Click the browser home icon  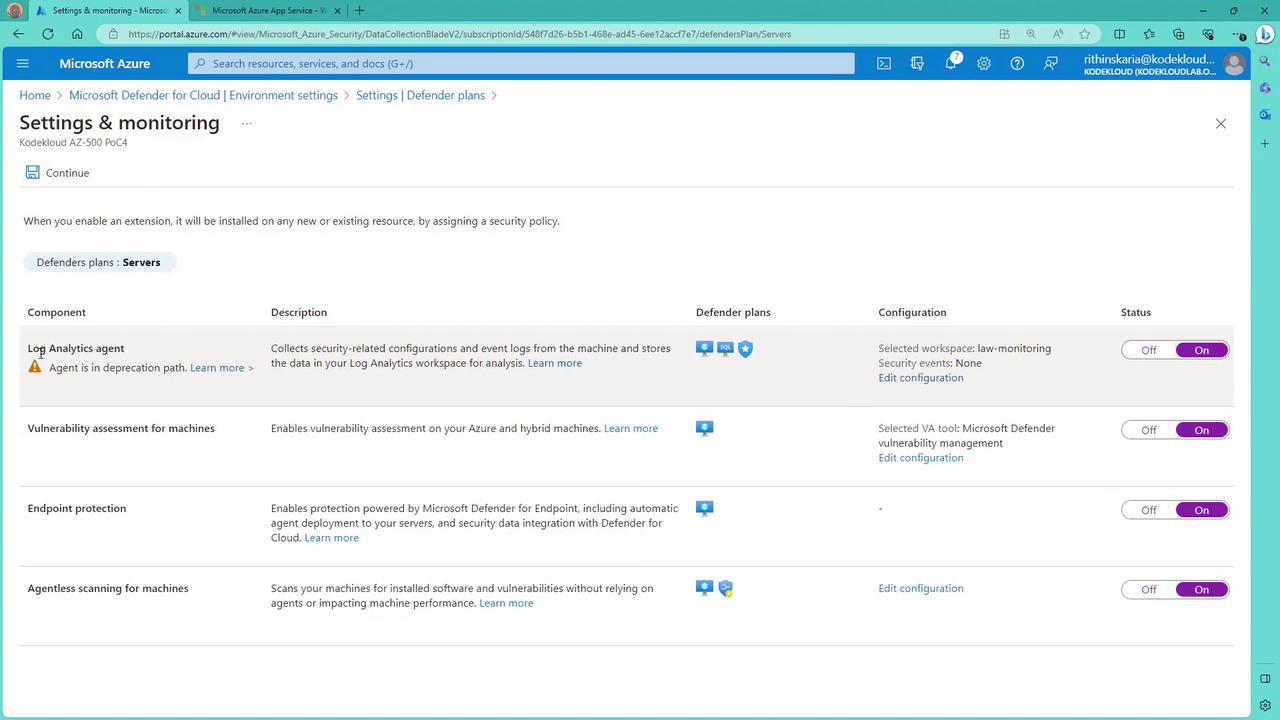77,34
